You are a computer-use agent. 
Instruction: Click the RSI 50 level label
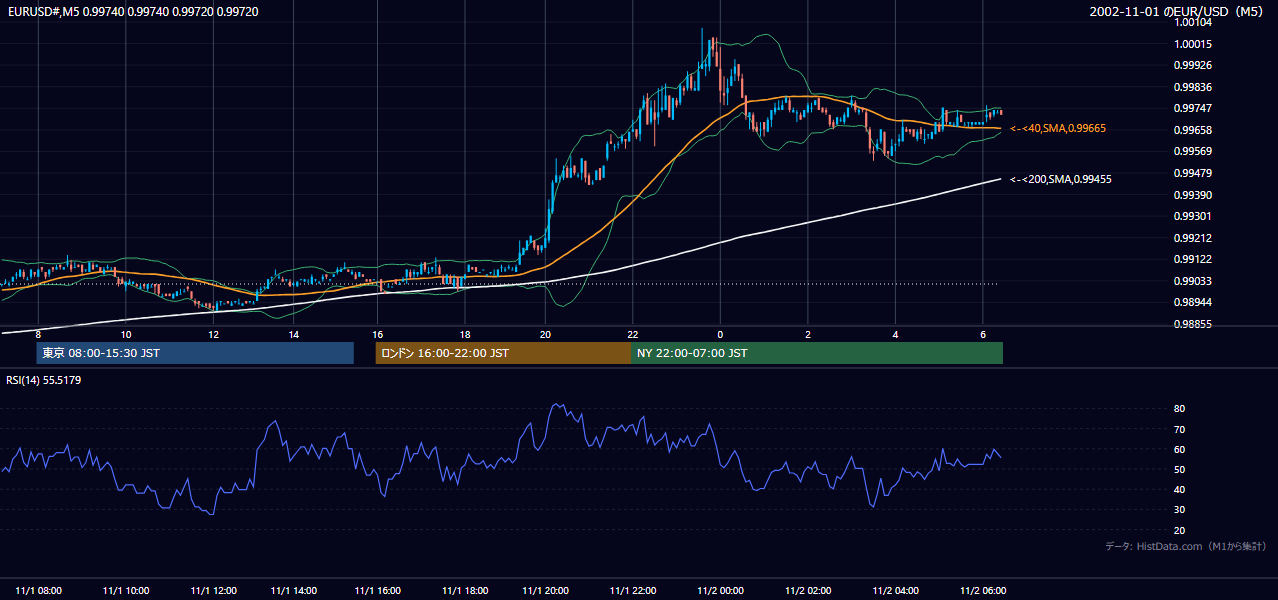tap(1179, 469)
